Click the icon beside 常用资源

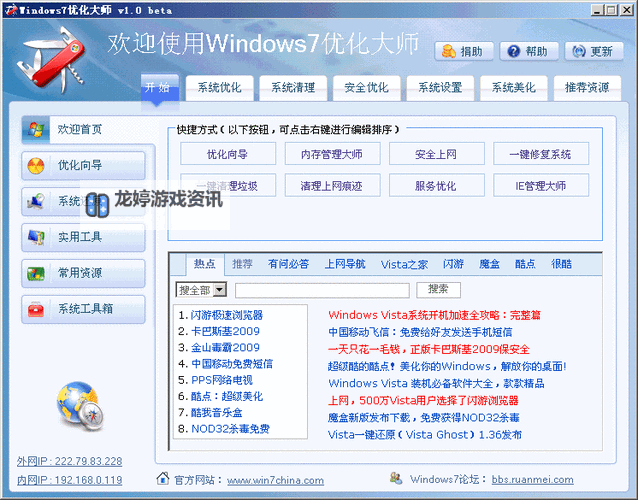pos(36,273)
